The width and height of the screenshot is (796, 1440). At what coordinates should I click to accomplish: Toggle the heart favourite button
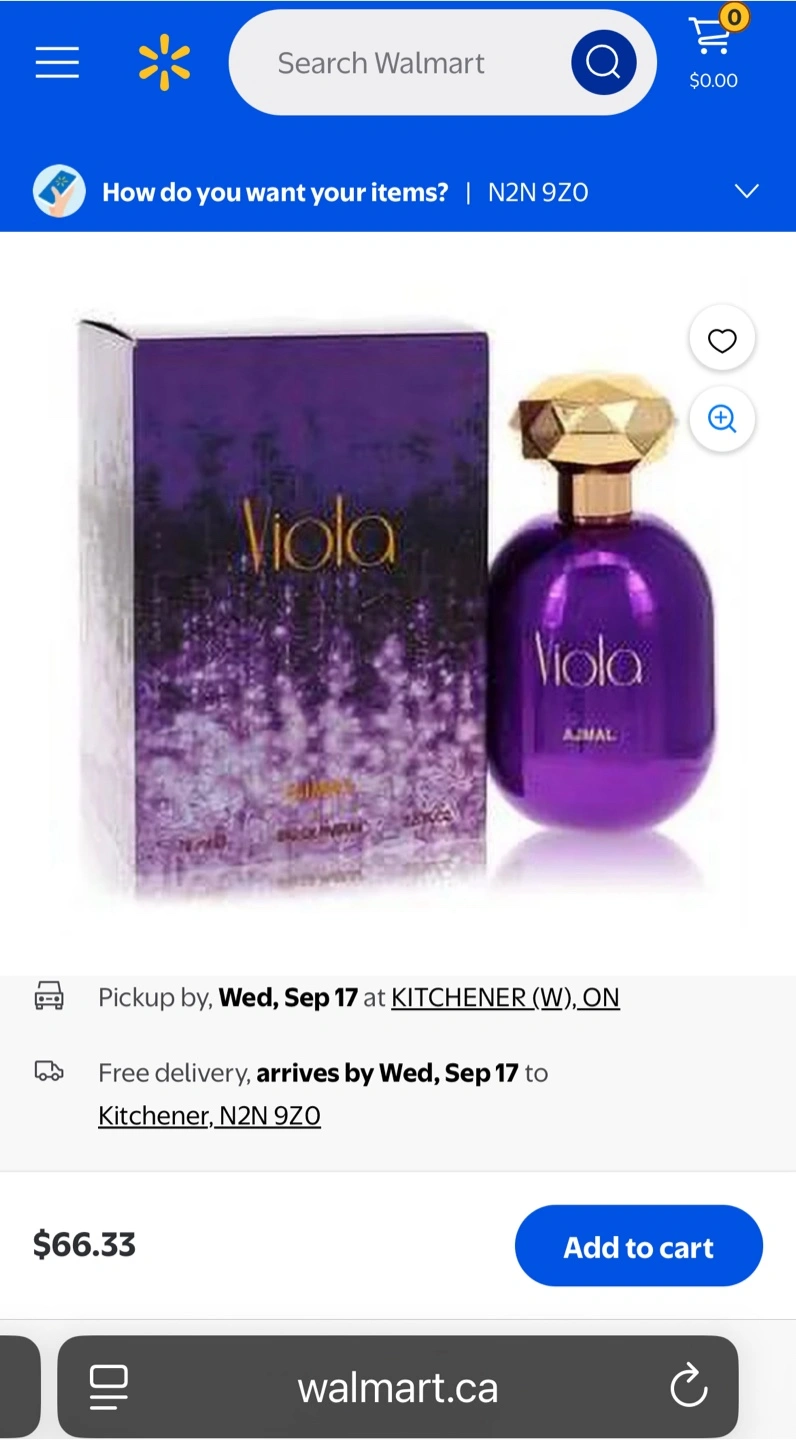point(722,340)
